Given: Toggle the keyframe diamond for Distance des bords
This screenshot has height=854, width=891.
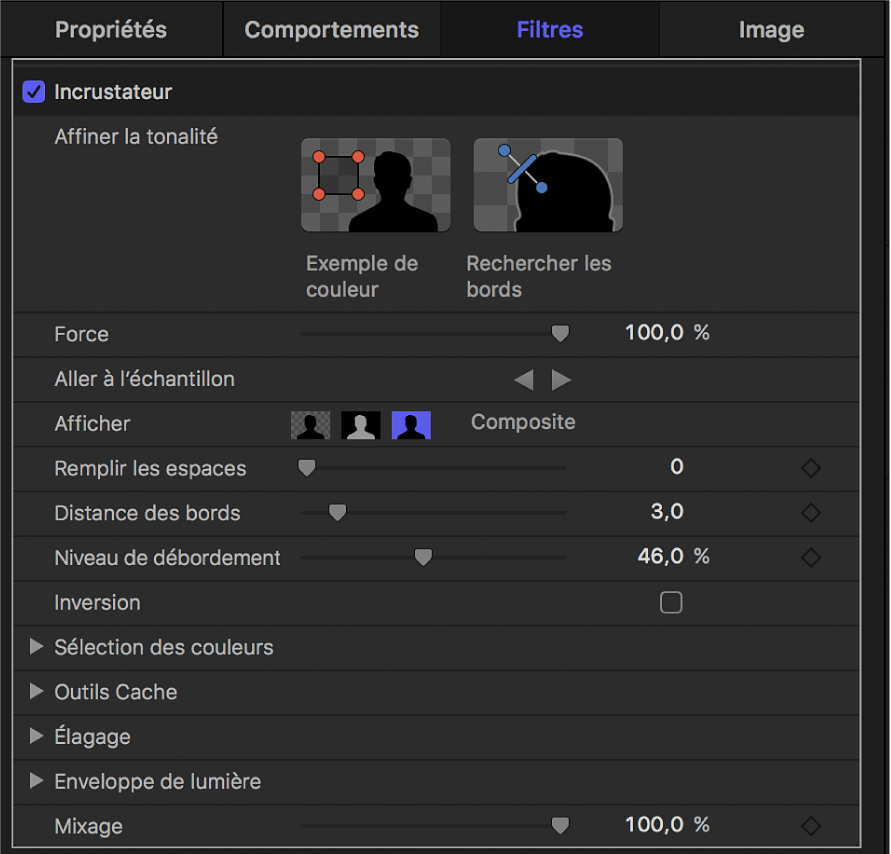Looking at the screenshot, I should (810, 513).
